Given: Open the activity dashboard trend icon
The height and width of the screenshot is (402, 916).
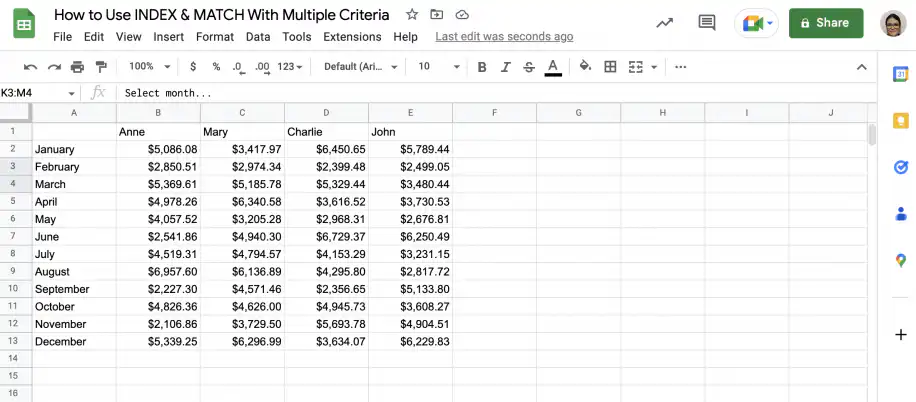Looking at the screenshot, I should tap(665, 23).
